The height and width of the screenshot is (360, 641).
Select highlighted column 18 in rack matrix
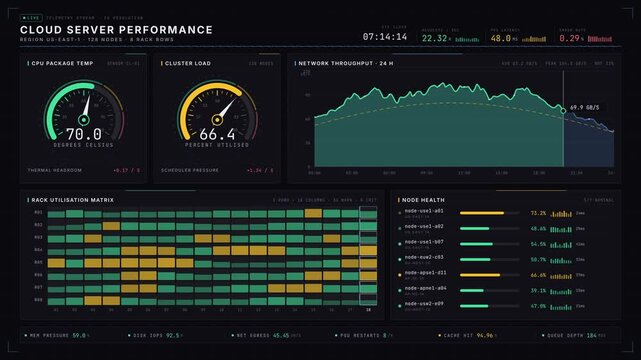pyautogui.click(x=368, y=256)
